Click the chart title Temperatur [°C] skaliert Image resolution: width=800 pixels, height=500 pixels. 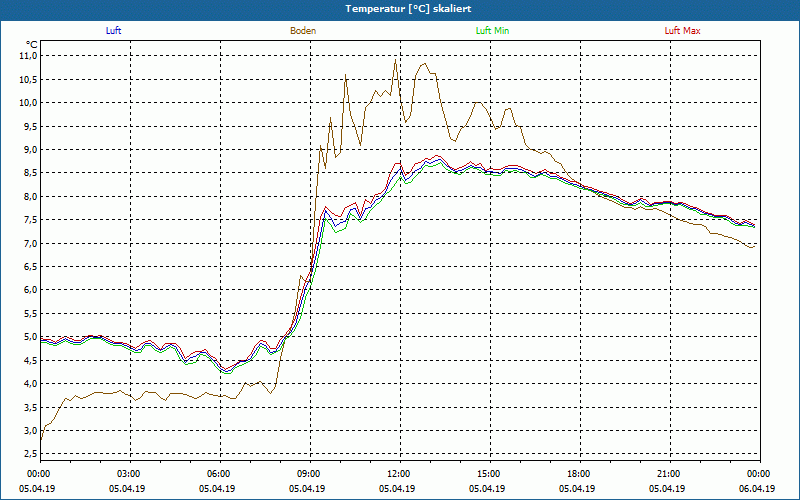(408, 9)
